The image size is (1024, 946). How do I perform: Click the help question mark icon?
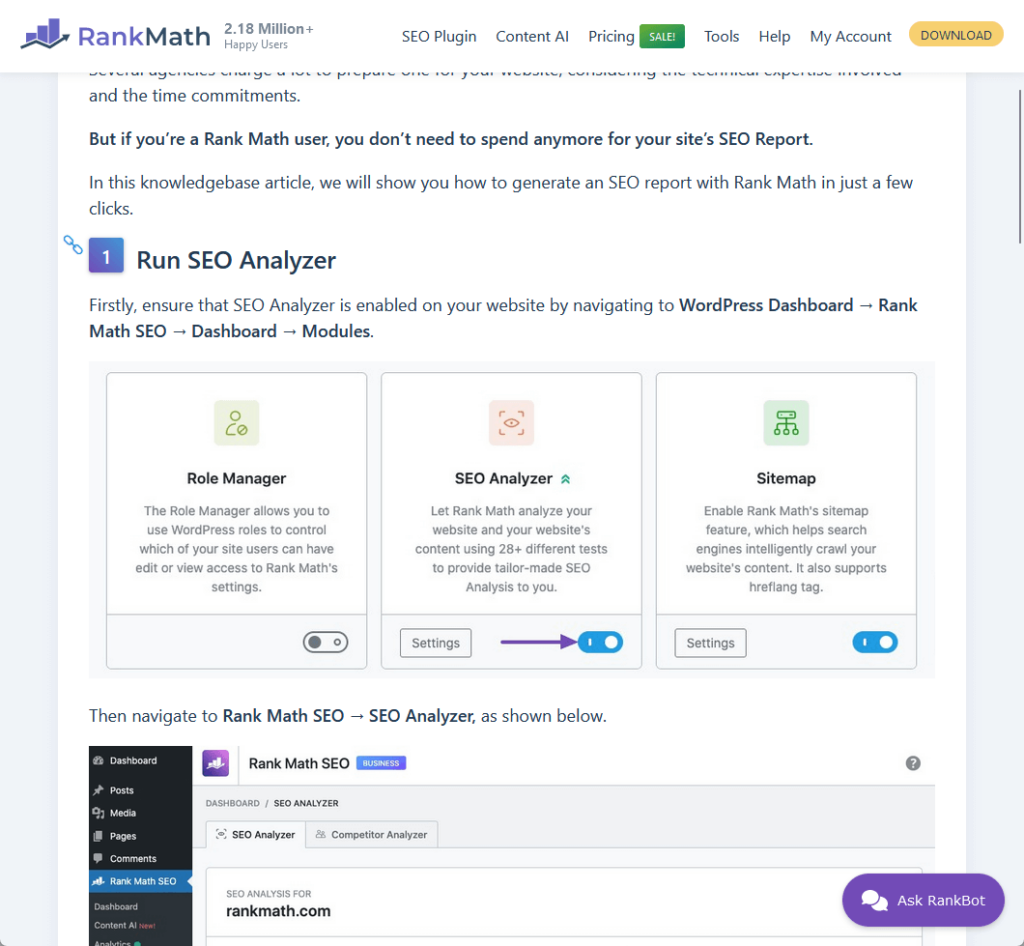pyautogui.click(x=913, y=763)
